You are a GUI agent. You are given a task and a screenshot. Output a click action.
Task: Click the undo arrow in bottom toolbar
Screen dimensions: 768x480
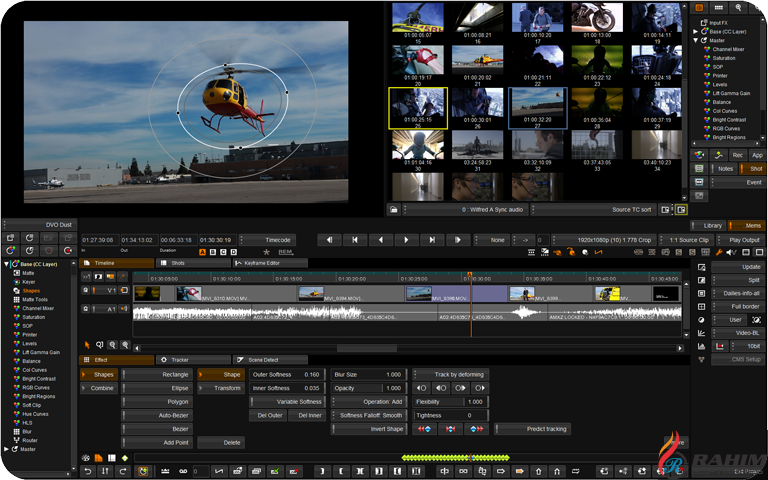(88, 470)
